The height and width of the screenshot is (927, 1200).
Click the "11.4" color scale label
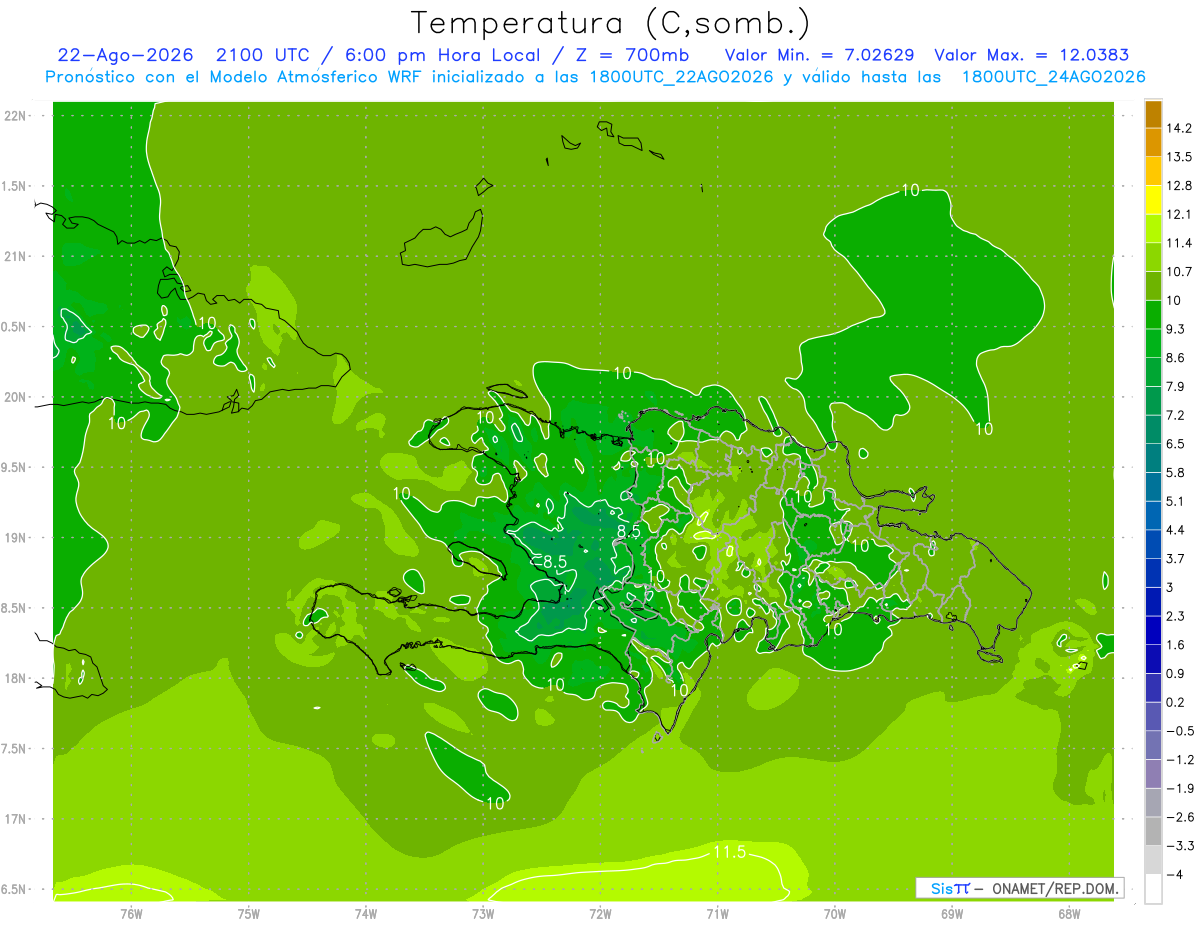(1179, 243)
